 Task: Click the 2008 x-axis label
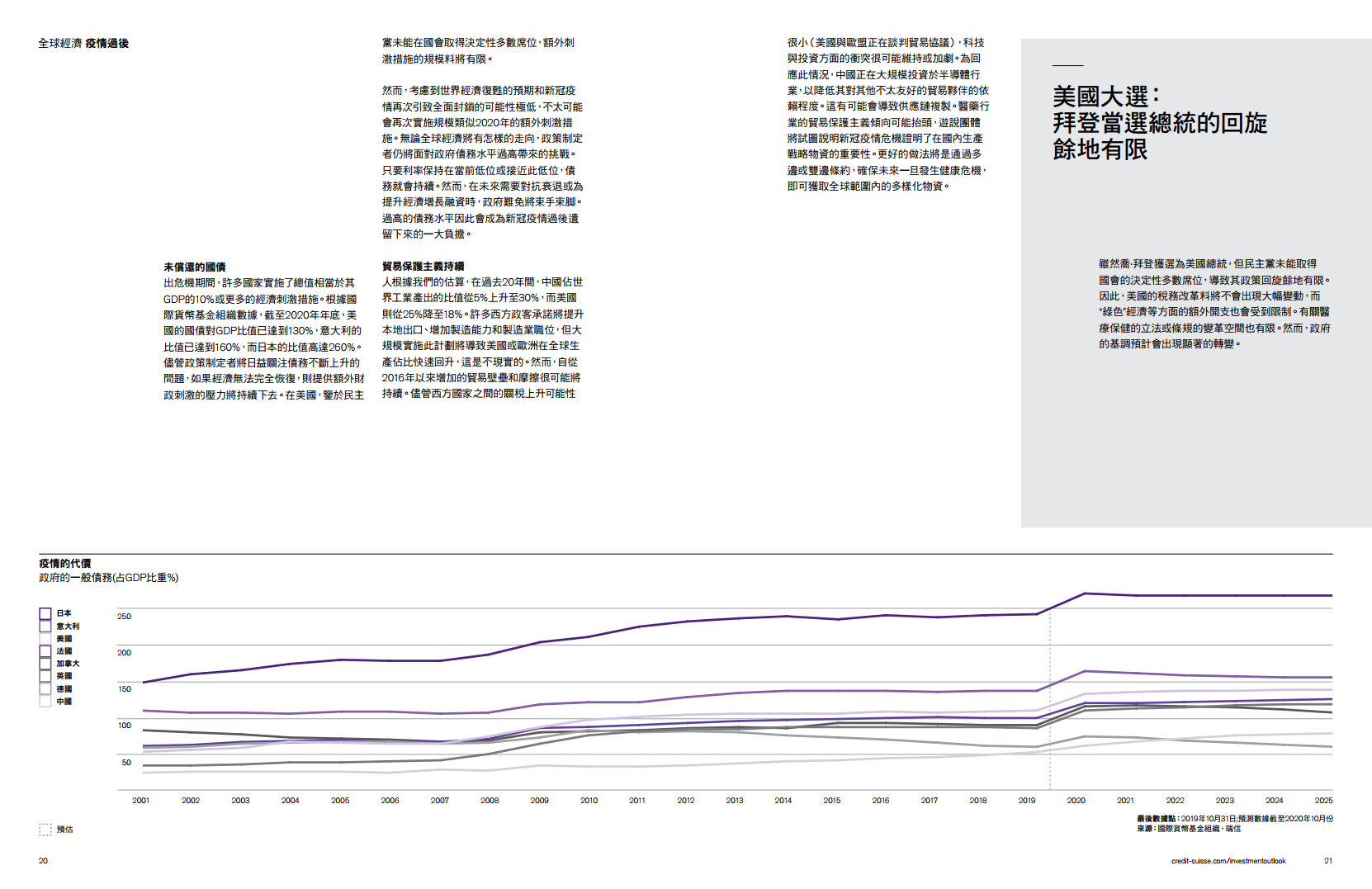[x=490, y=801]
